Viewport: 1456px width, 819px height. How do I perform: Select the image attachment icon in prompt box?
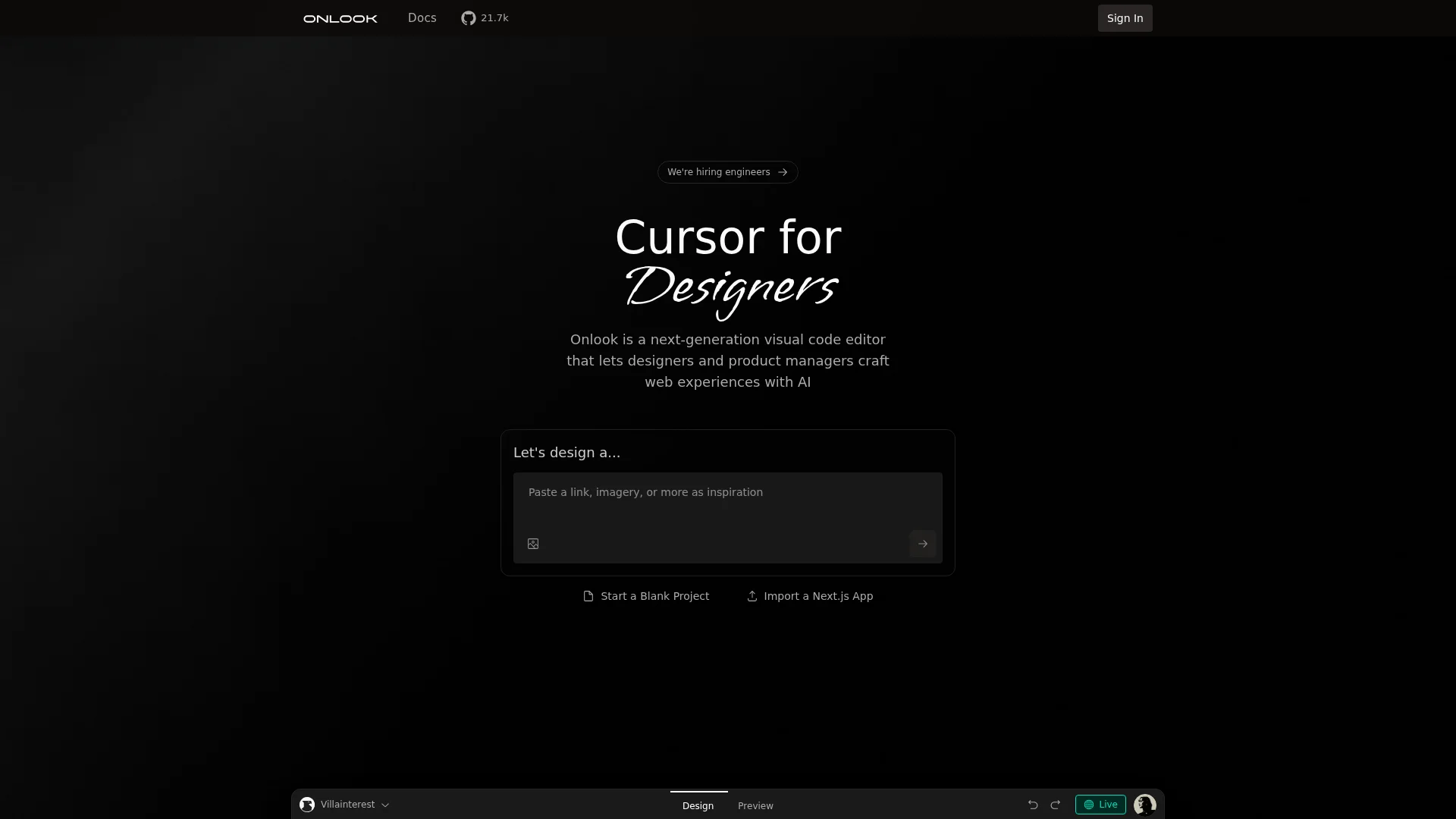[x=532, y=544]
